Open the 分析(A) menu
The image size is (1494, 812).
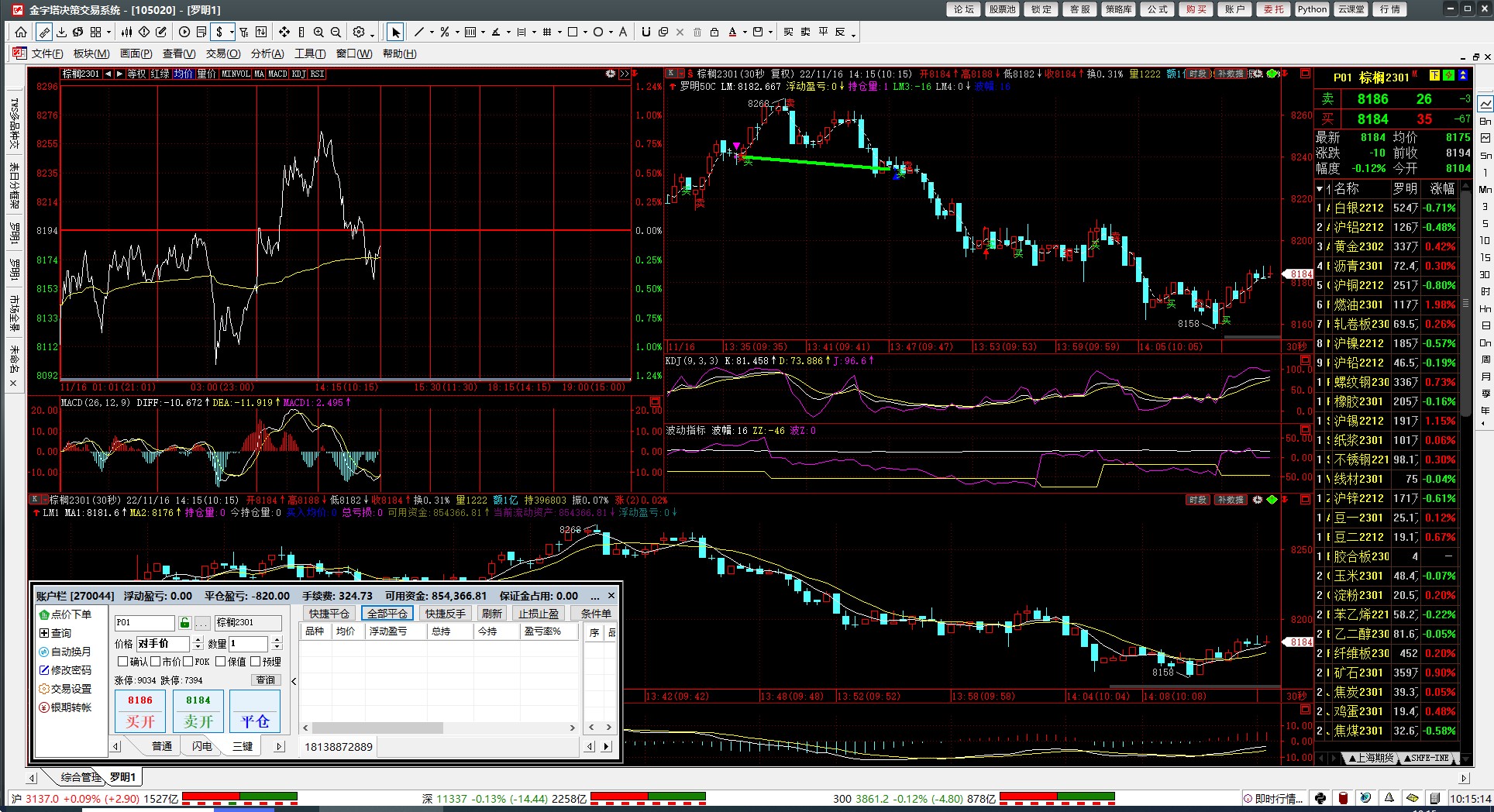(267, 53)
